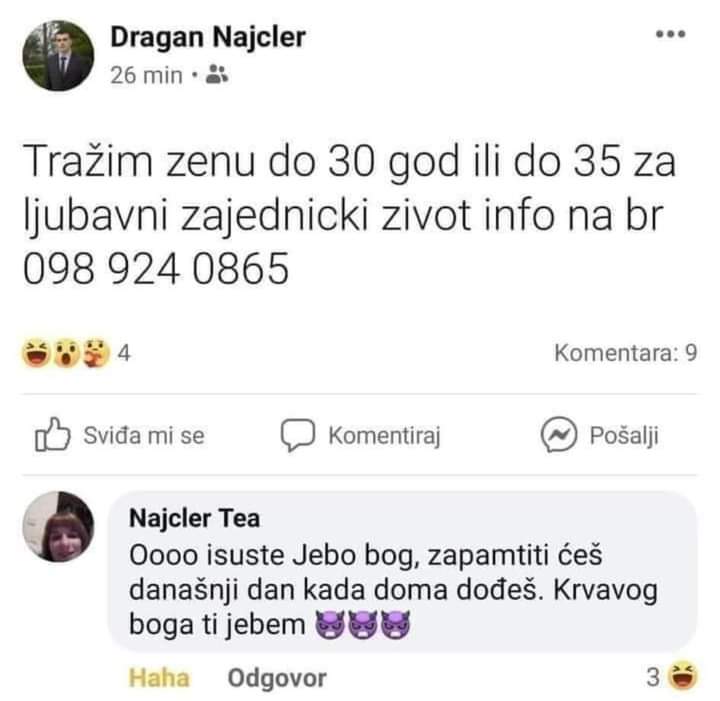Open Dragan Najcler's profile picture

point(58,56)
